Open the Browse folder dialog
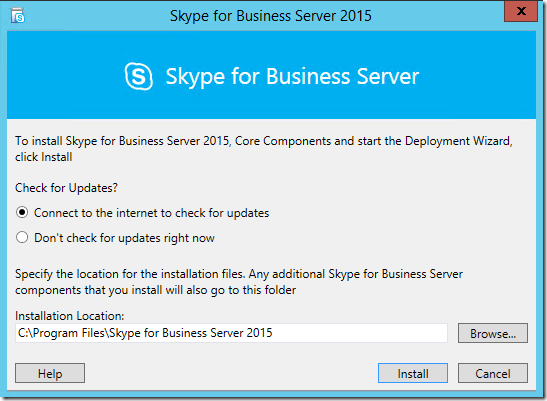 [x=493, y=333]
